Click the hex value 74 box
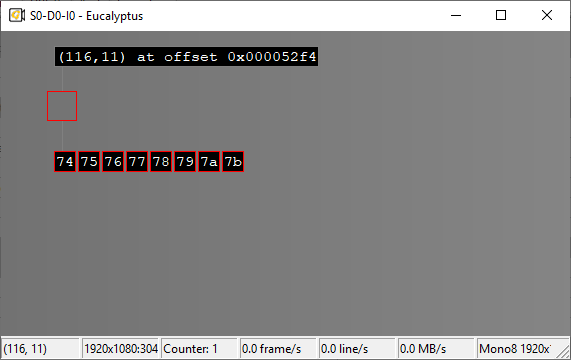This screenshot has height=360, width=571. [65, 162]
